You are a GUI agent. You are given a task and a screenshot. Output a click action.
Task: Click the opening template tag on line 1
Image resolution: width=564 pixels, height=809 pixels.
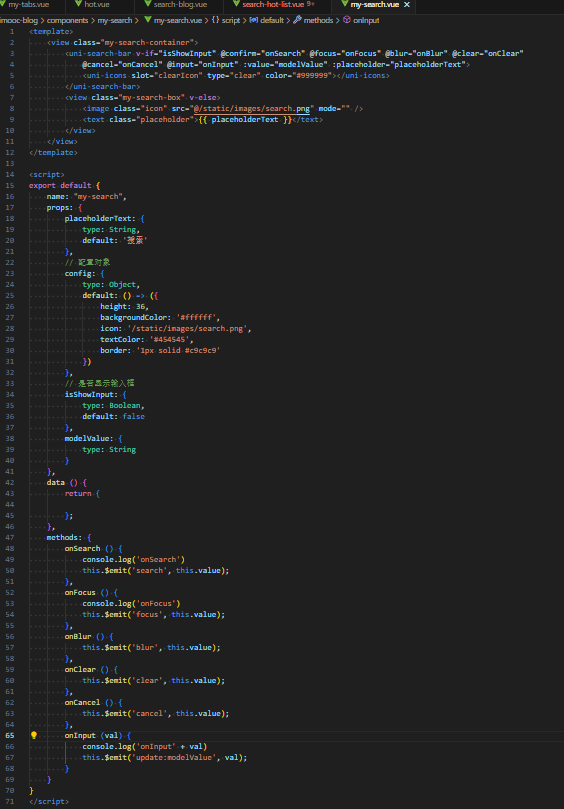point(51,31)
